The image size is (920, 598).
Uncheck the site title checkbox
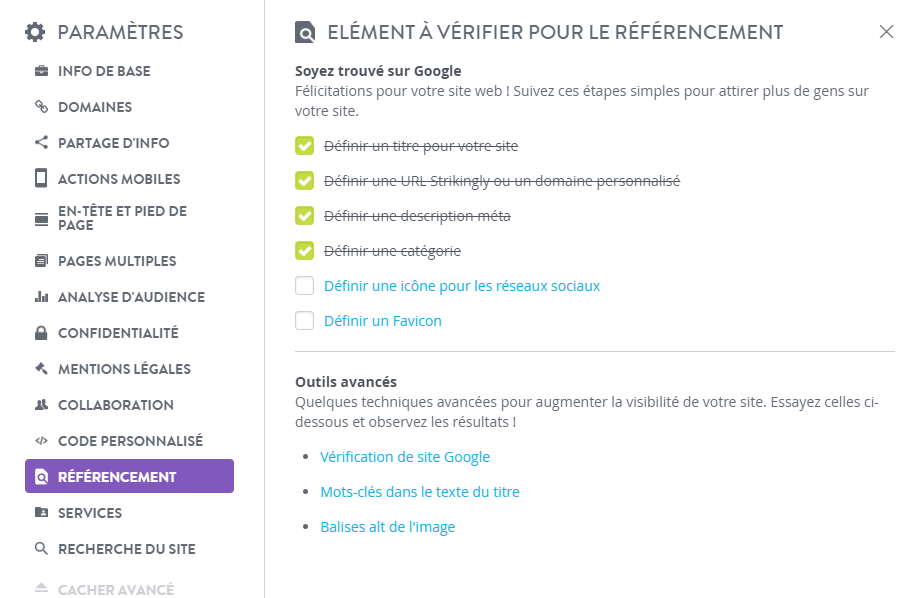pos(305,146)
